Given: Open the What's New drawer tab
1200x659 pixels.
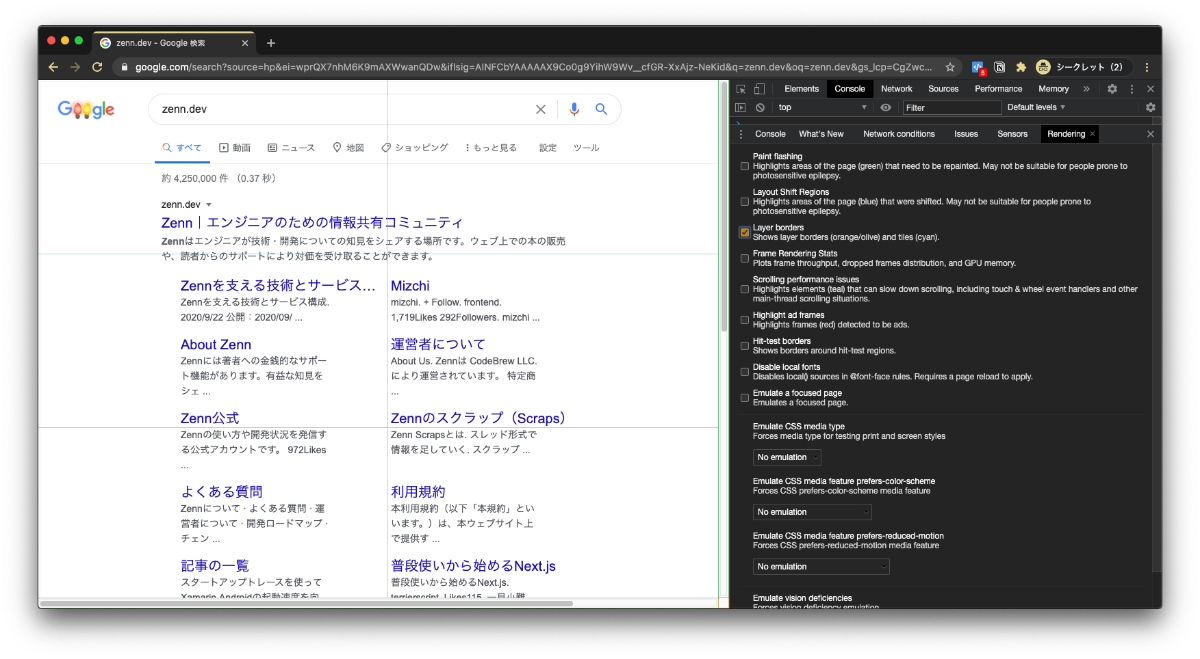Looking at the screenshot, I should tap(821, 134).
